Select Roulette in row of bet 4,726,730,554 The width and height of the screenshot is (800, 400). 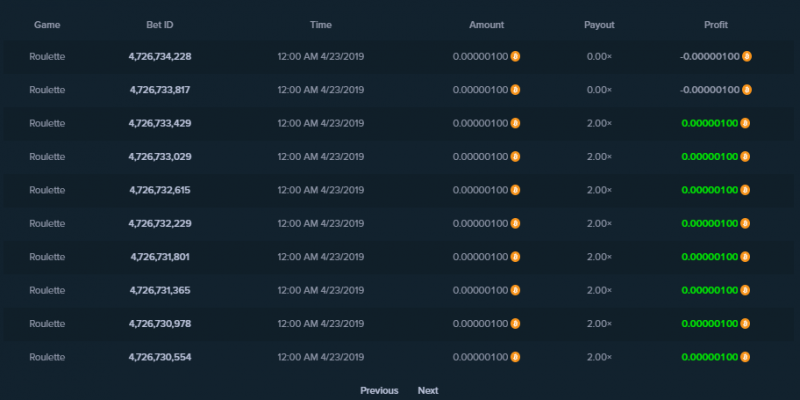(x=47, y=357)
